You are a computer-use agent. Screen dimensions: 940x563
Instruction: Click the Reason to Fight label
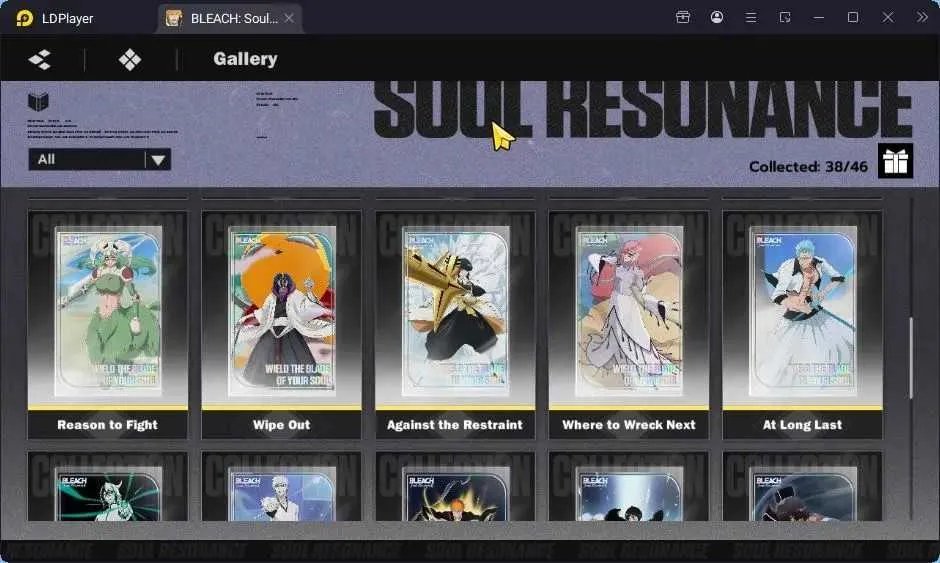tap(107, 425)
